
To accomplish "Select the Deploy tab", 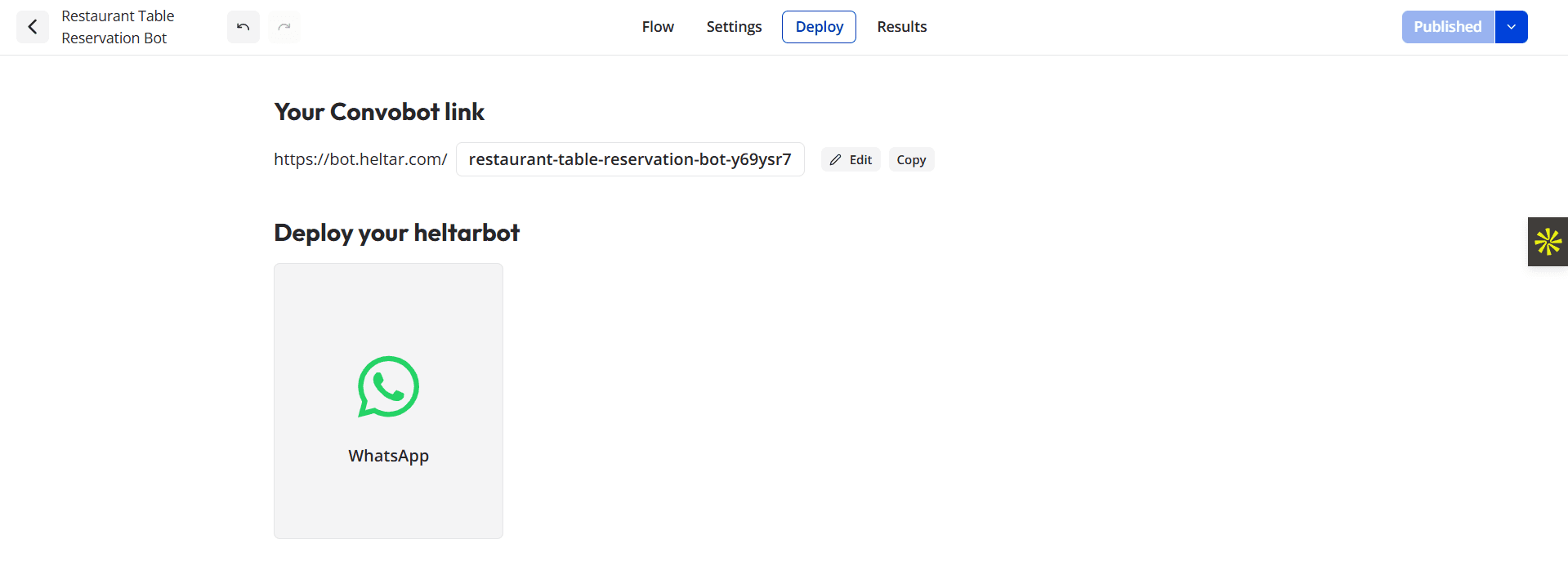I will [819, 27].
